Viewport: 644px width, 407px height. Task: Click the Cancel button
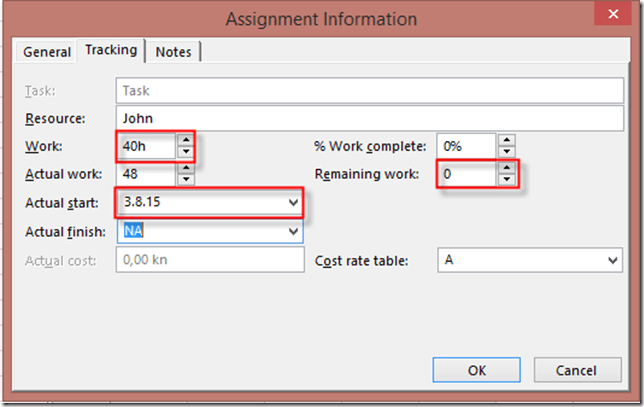[576, 370]
